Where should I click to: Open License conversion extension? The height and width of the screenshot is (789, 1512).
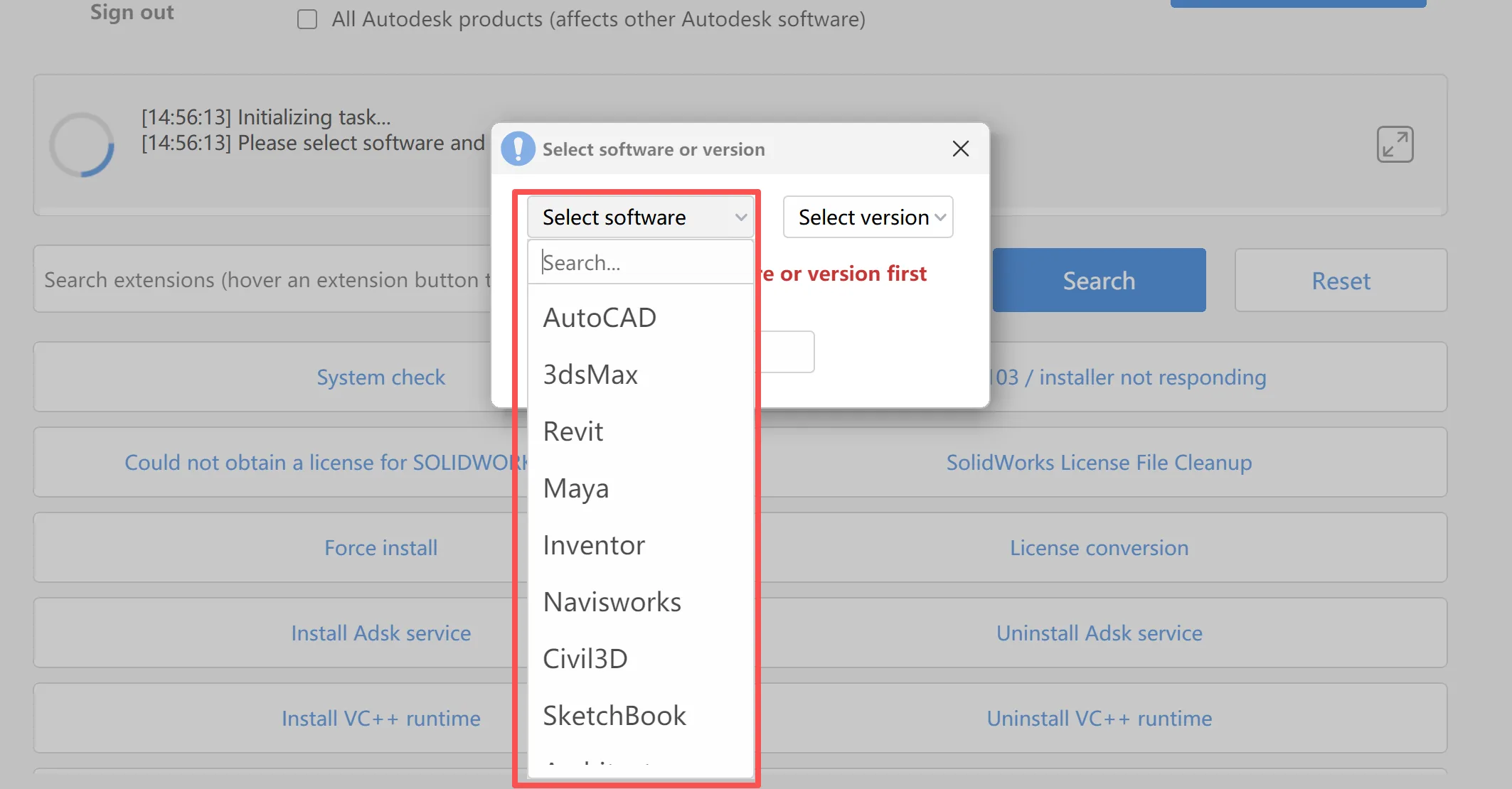[1099, 548]
